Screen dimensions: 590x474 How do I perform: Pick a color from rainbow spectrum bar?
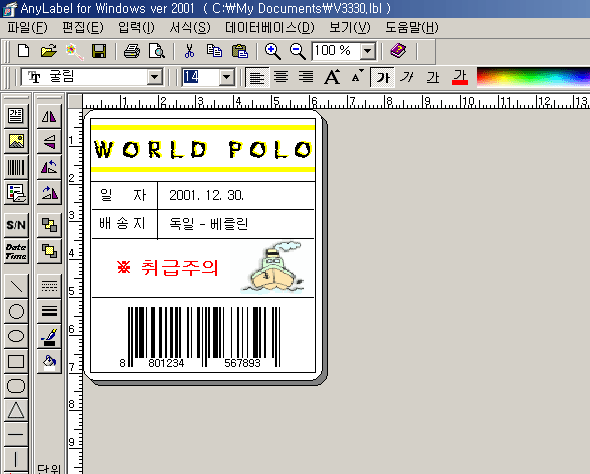tap(533, 77)
